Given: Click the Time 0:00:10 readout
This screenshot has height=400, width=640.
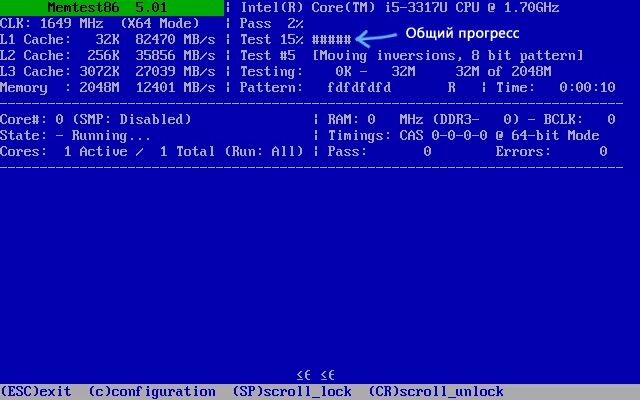Looking at the screenshot, I should click(556, 87).
